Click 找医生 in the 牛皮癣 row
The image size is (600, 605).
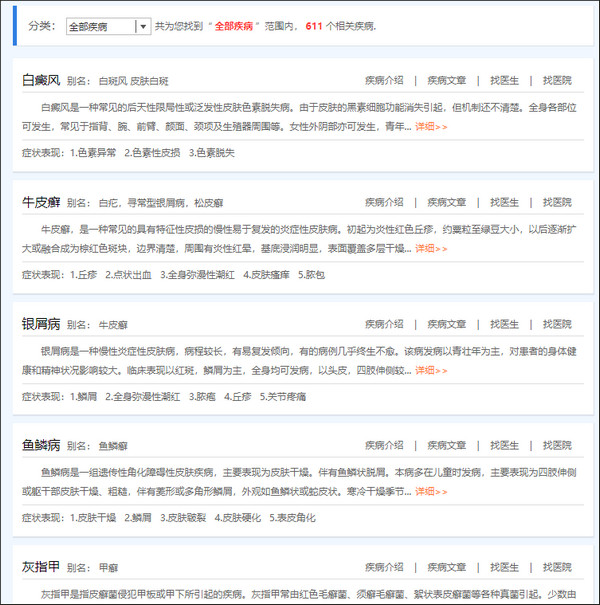[x=504, y=202]
